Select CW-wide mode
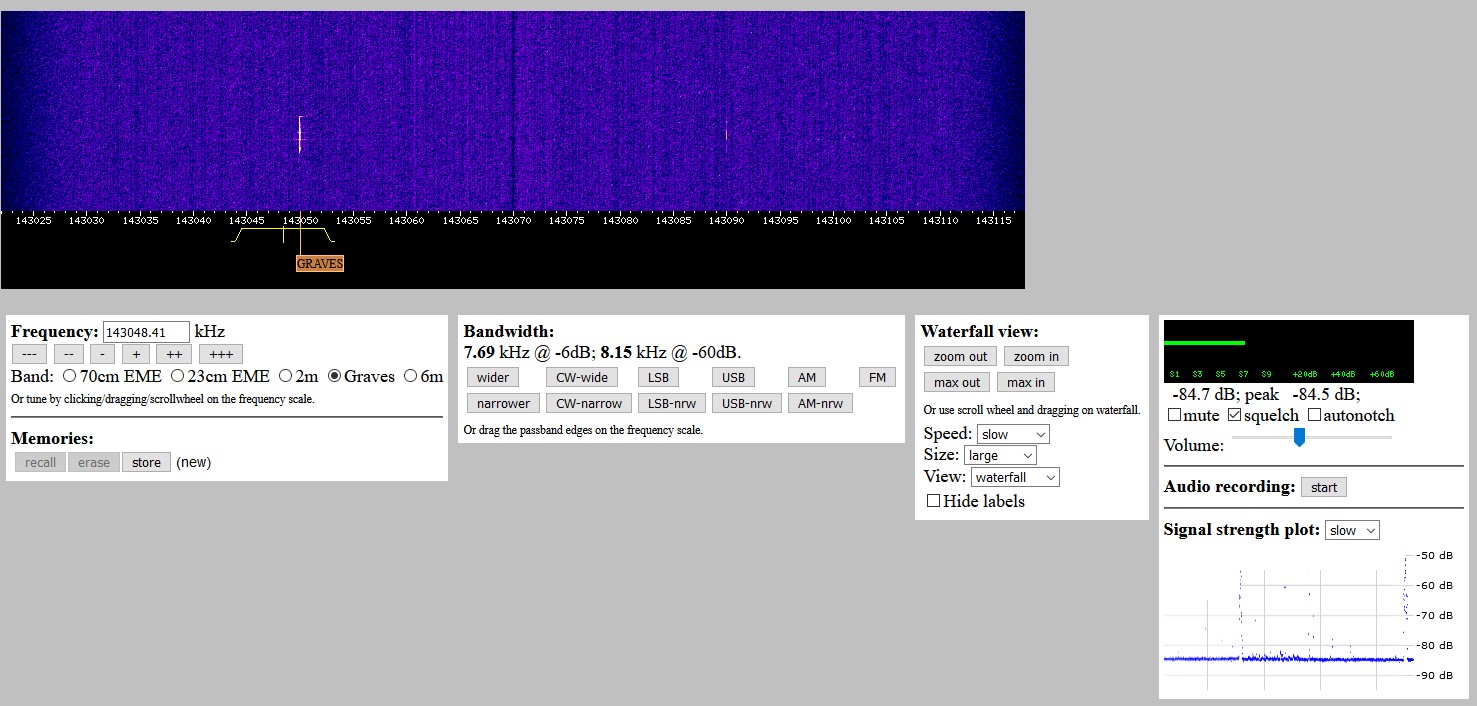The width and height of the screenshot is (1477, 706). (x=582, y=377)
